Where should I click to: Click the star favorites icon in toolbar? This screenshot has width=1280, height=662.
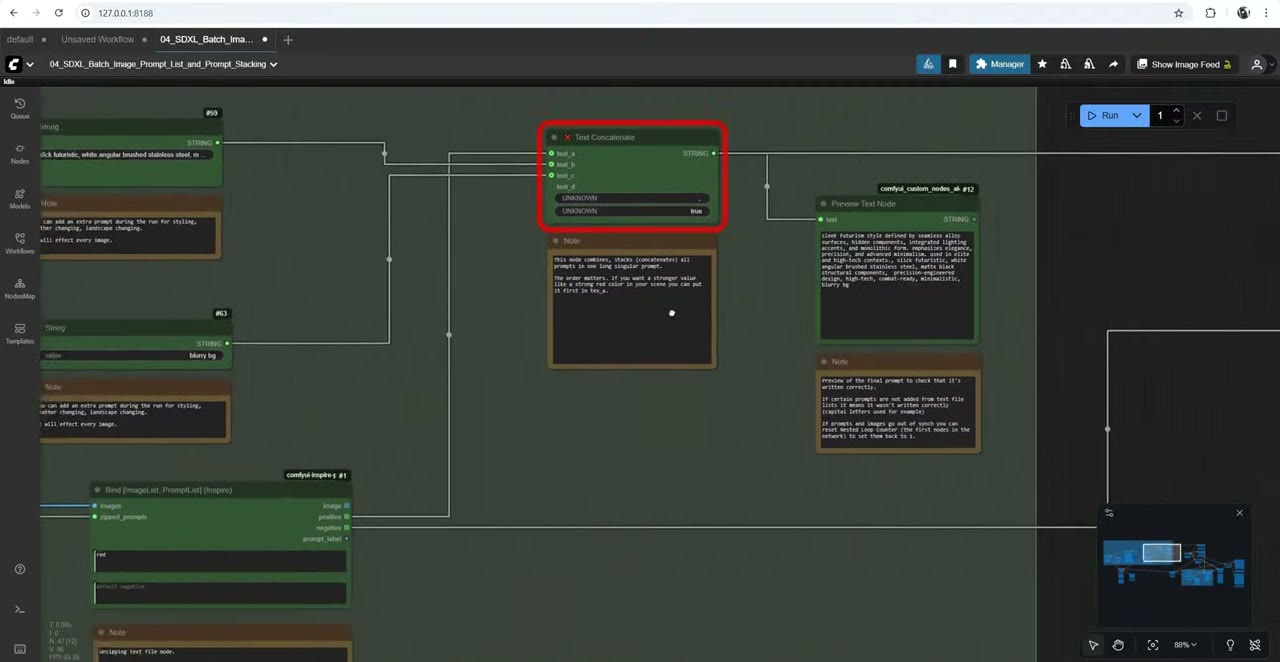pyautogui.click(x=1042, y=64)
